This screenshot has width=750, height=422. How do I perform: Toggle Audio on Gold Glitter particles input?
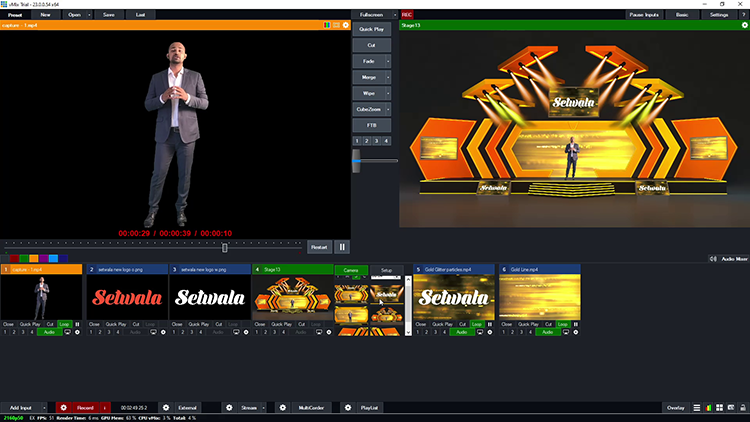coord(462,331)
